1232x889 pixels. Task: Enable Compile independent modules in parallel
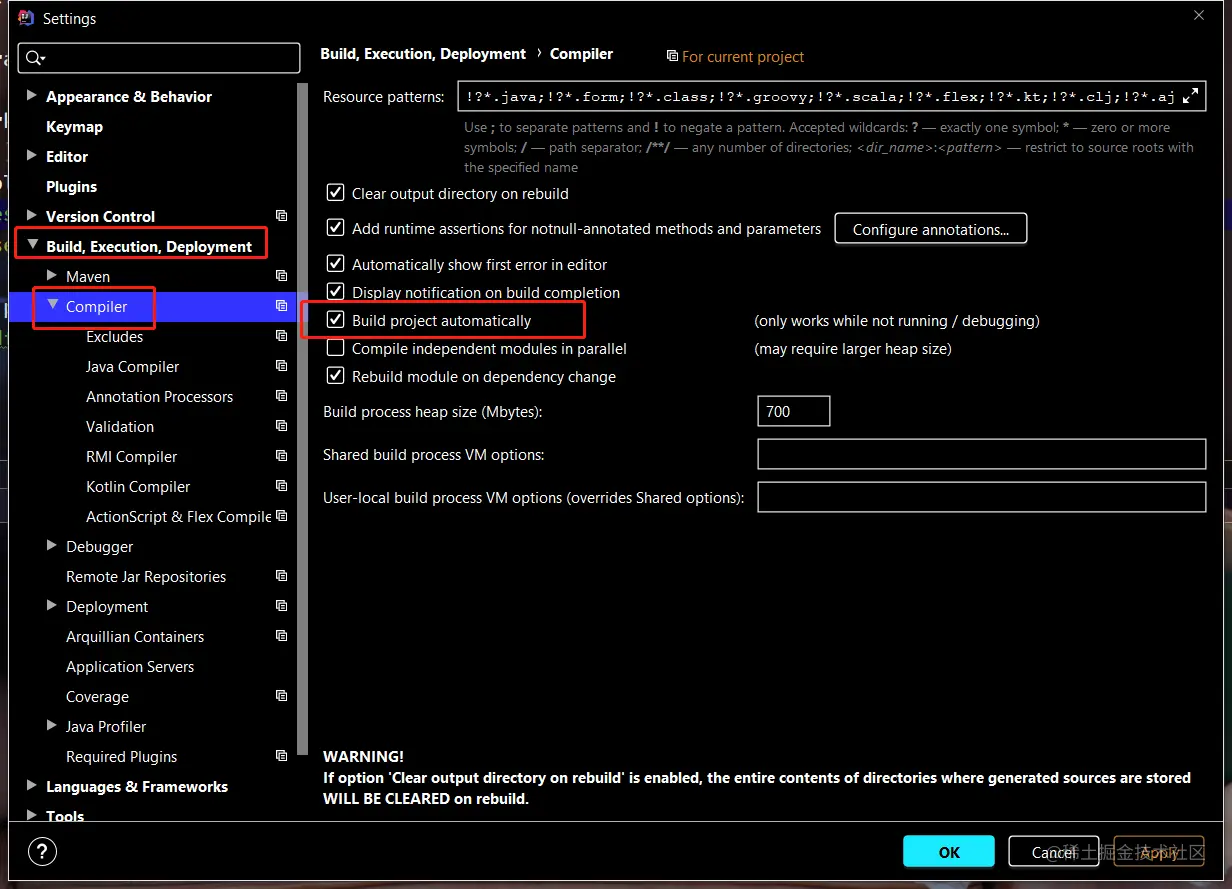335,348
